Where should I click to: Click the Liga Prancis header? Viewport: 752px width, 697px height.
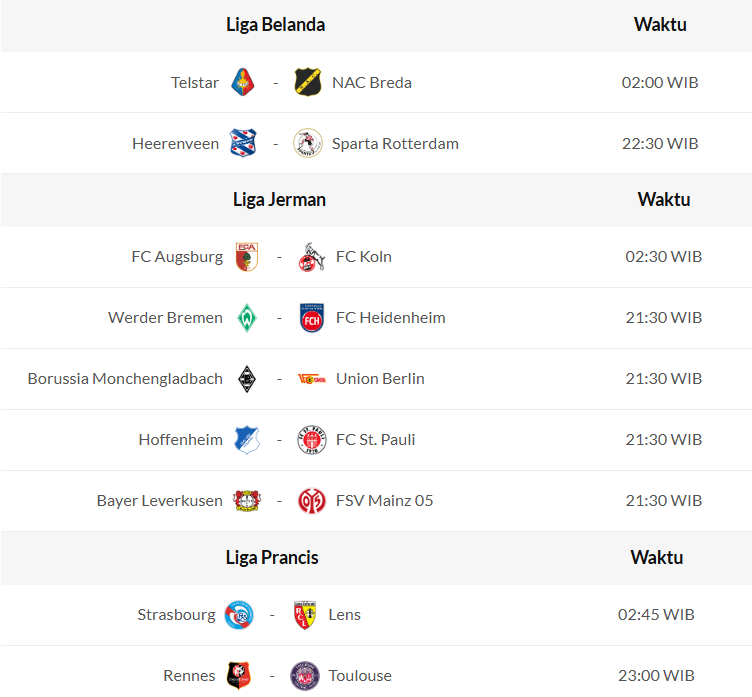[272, 558]
